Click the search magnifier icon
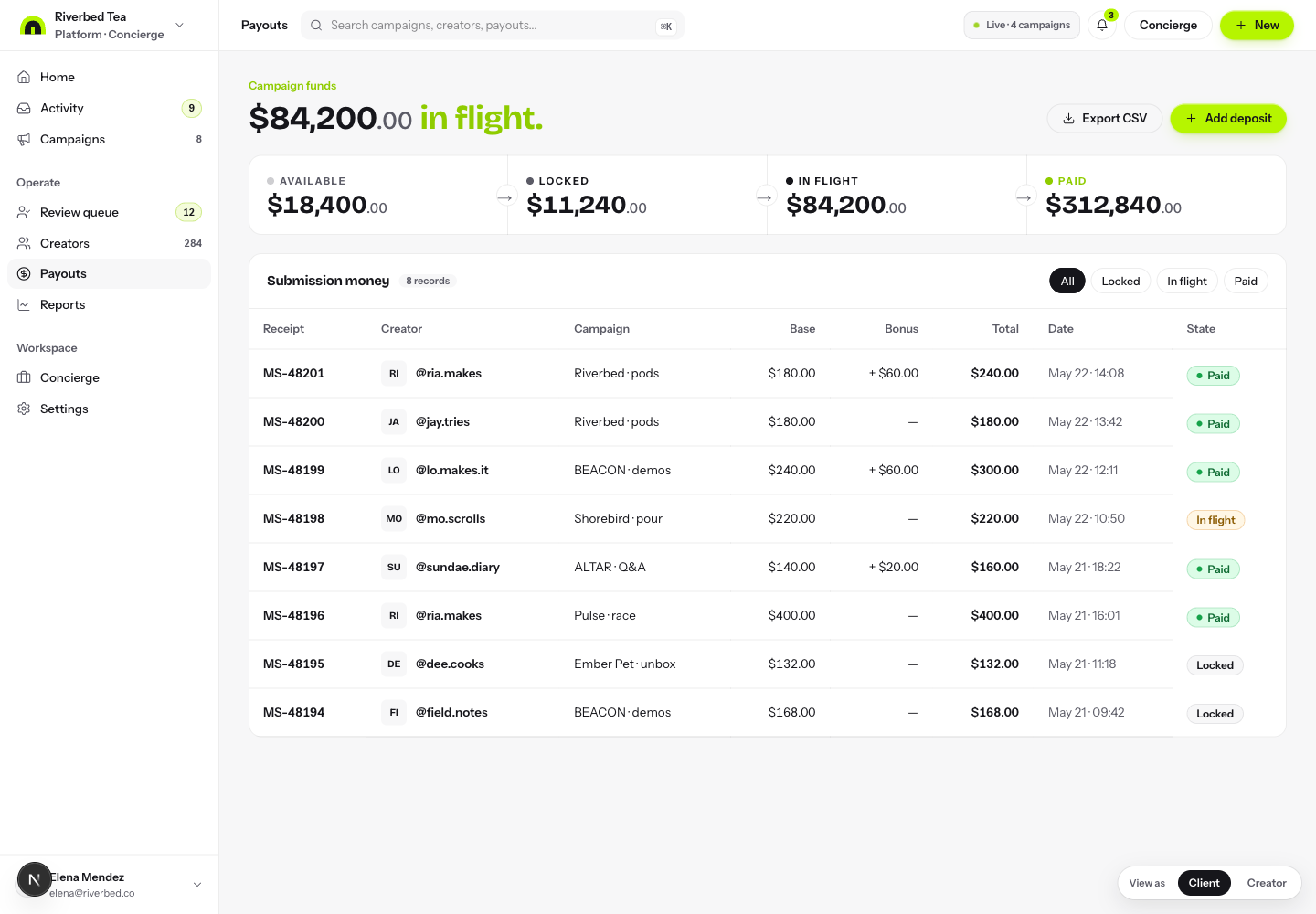1316x914 pixels. pos(316,26)
